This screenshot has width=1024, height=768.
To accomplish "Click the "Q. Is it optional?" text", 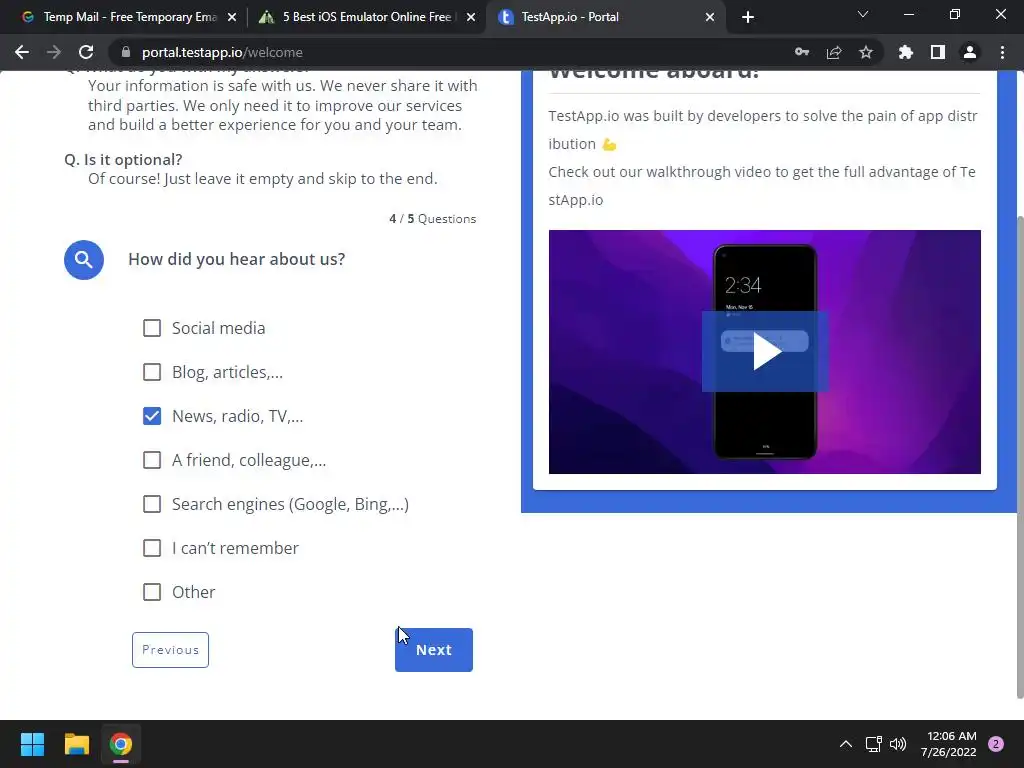I will tap(123, 159).
